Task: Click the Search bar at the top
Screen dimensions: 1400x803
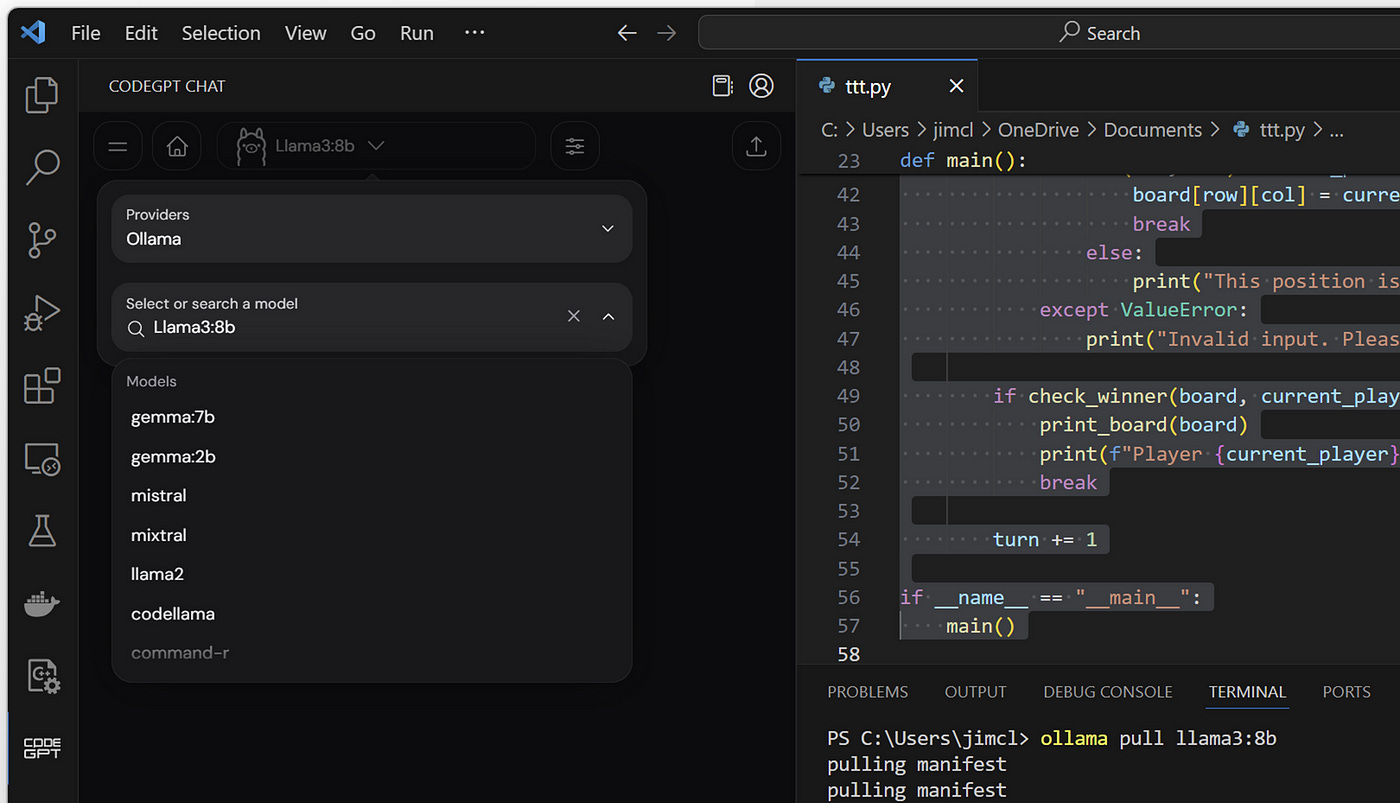Action: (1098, 32)
